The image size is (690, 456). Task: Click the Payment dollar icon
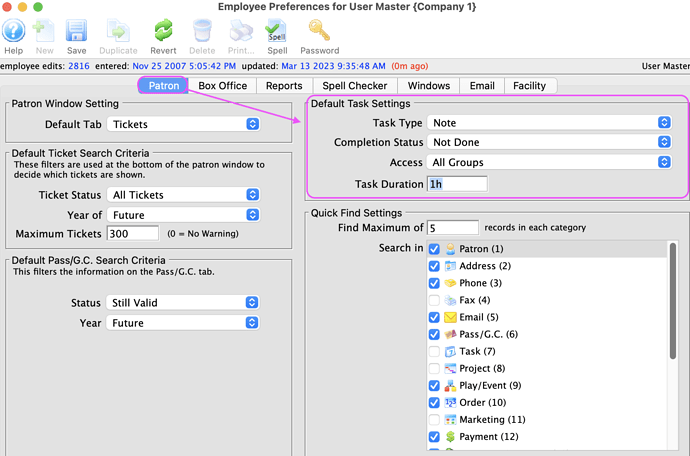(450, 437)
